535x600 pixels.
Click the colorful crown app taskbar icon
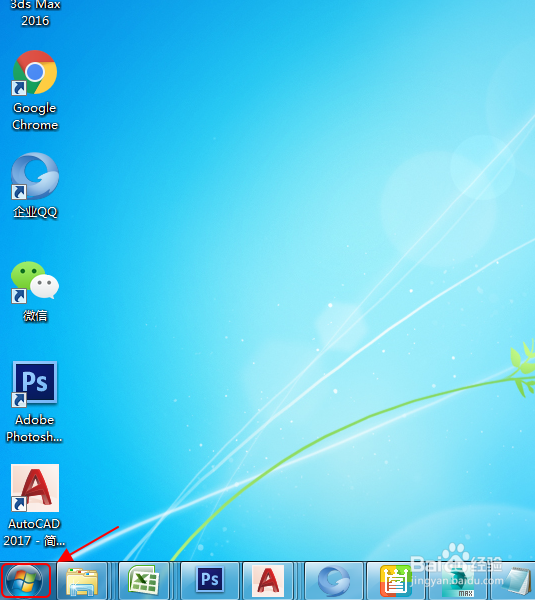396,581
